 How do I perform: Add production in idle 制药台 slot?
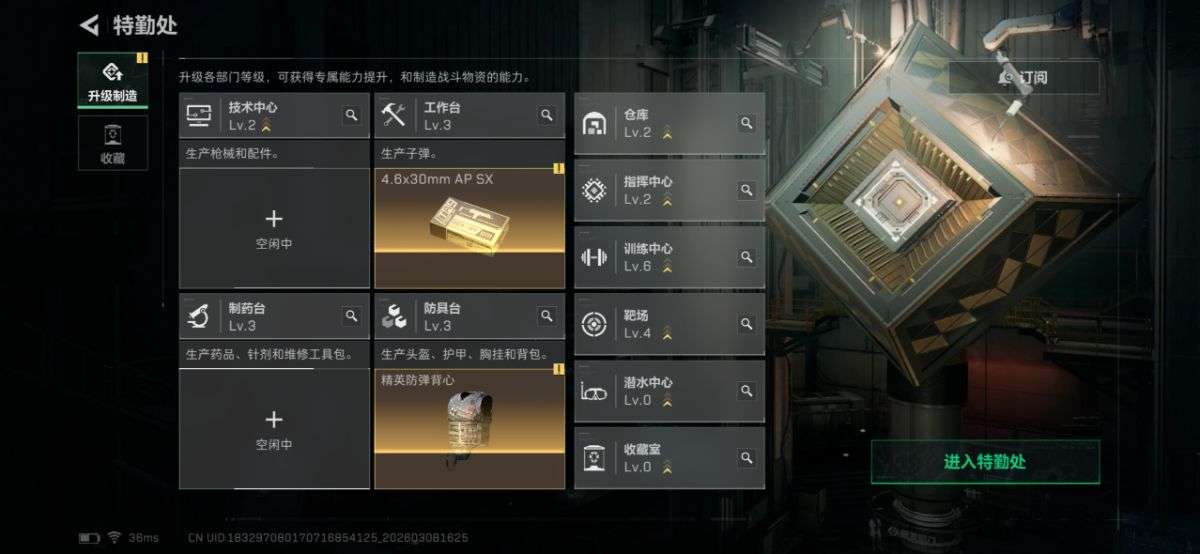coord(274,428)
